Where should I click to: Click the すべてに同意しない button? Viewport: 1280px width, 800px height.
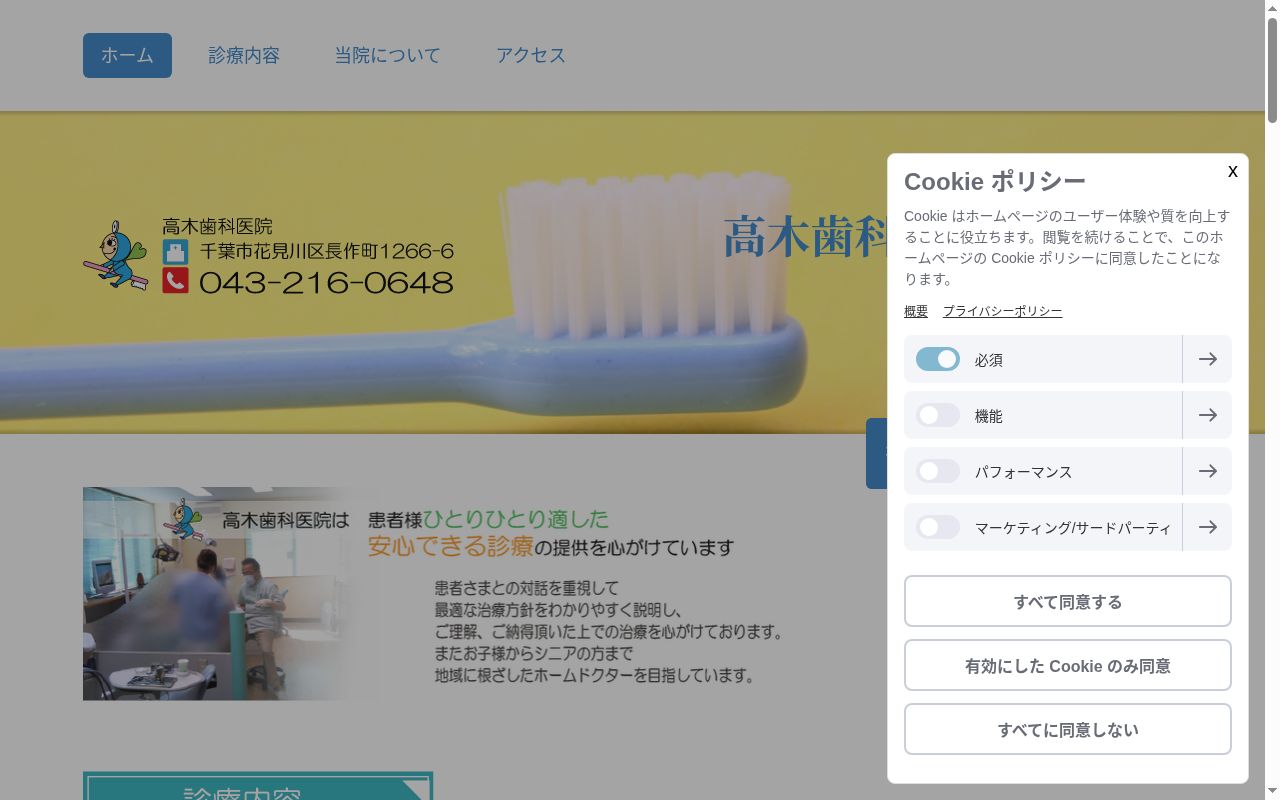point(1068,729)
